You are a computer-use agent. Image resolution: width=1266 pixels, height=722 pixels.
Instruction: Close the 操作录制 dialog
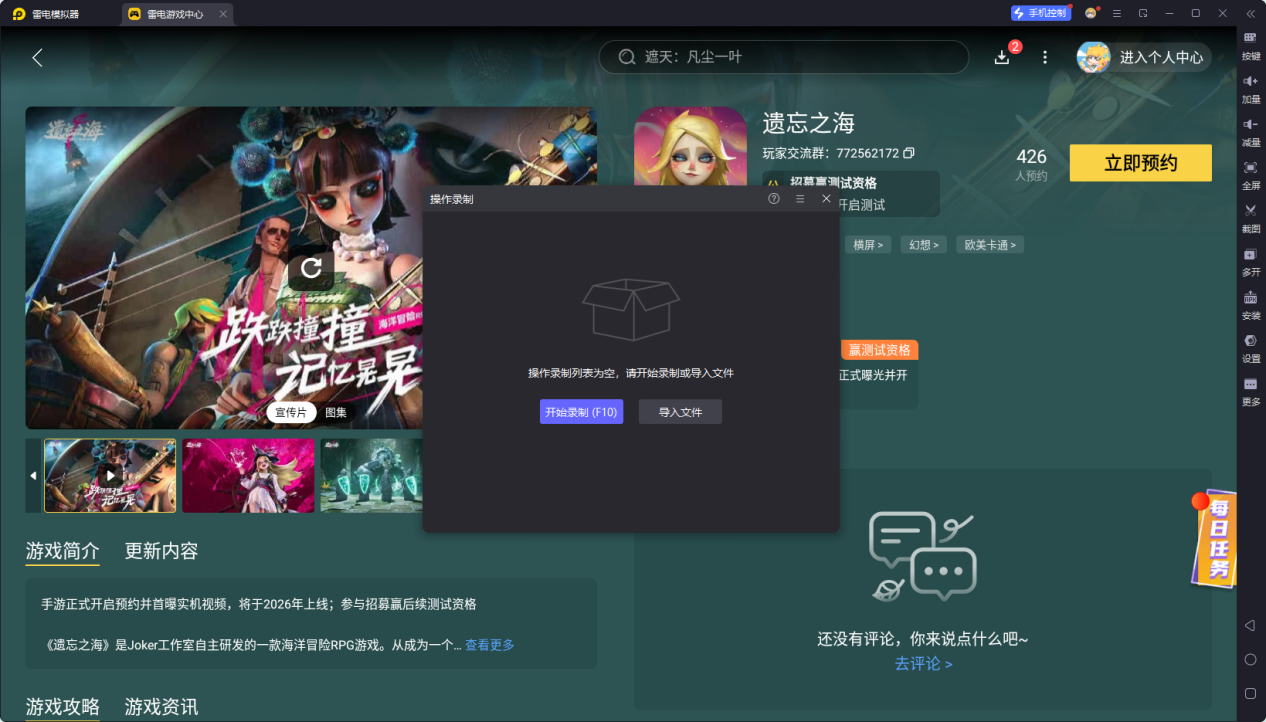[826, 199]
